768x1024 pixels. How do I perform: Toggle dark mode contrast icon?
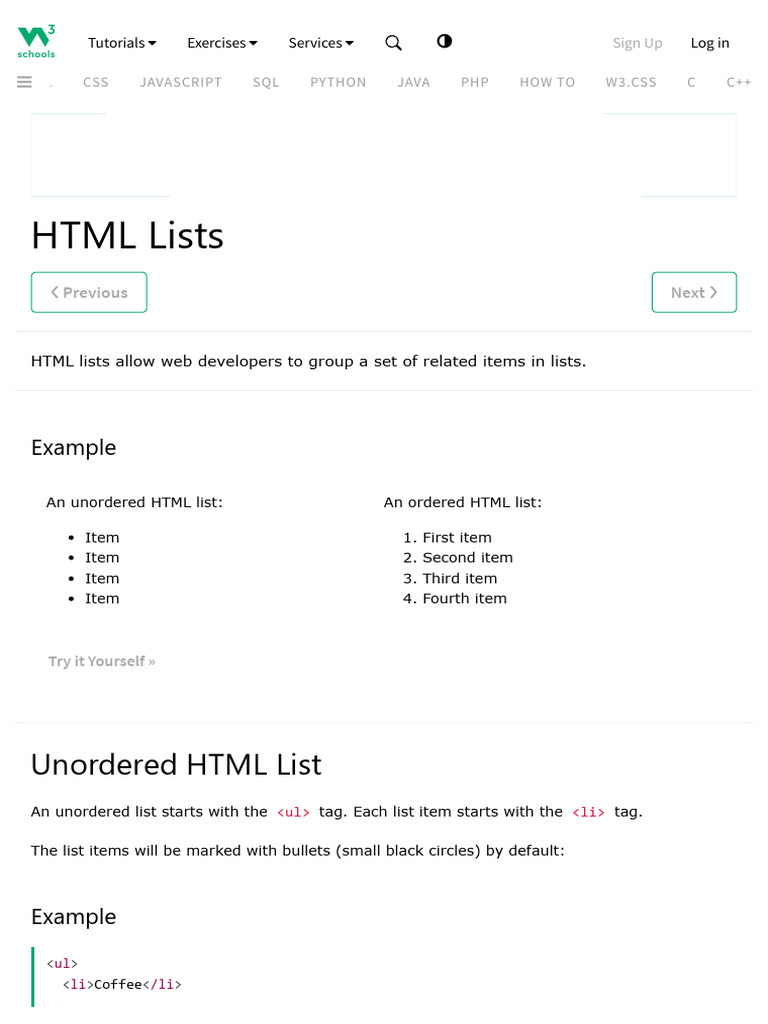click(444, 41)
